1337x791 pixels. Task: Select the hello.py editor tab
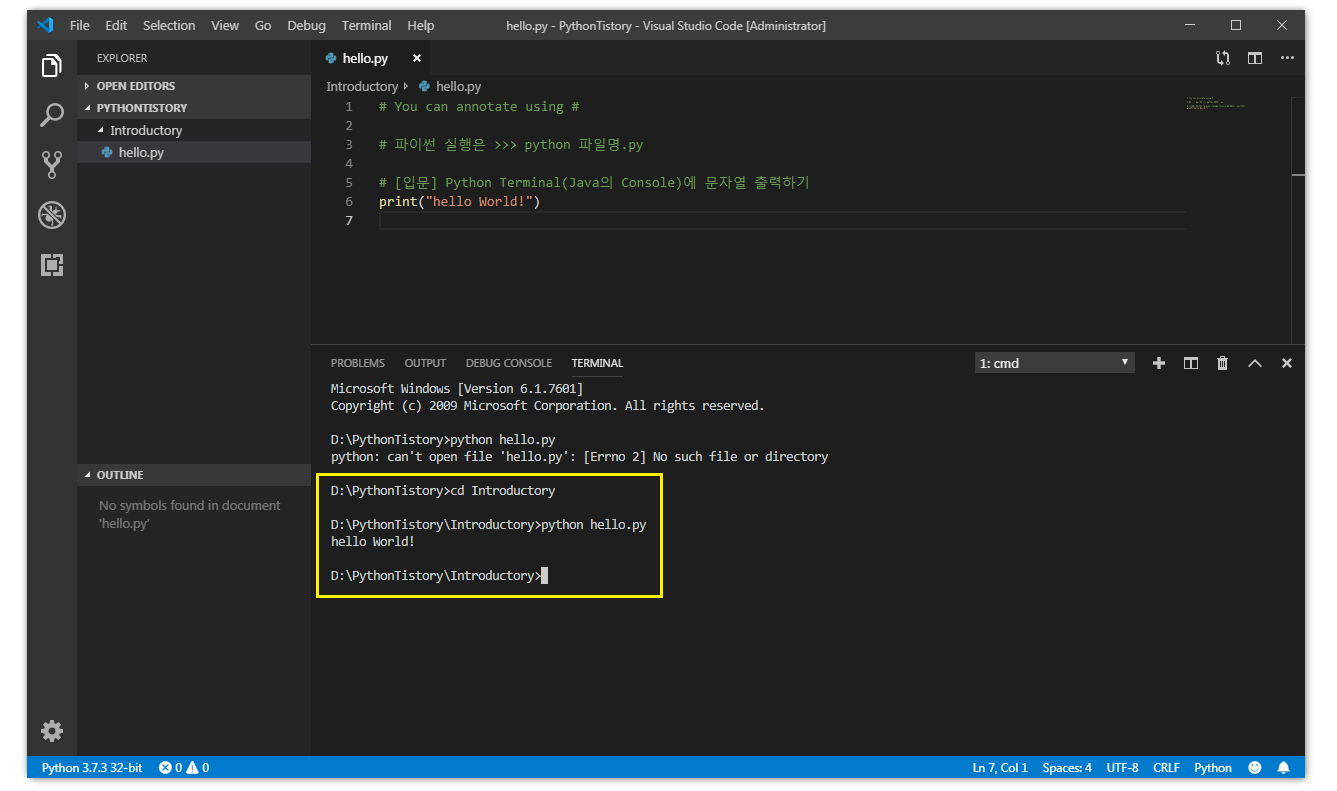(x=371, y=58)
